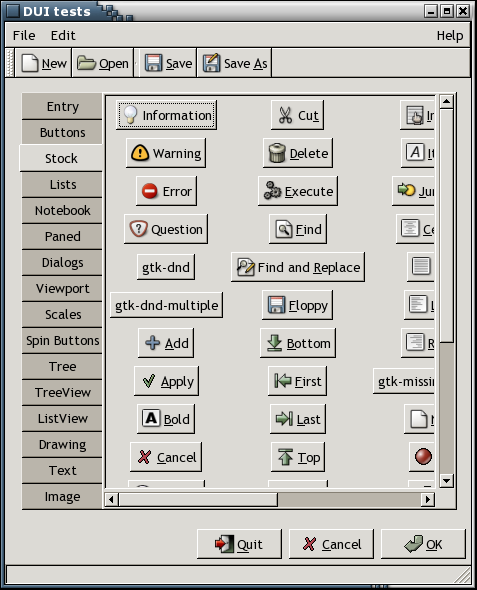Viewport: 477px width, 590px height.
Task: Click the Cut scissors stock button
Action: tap(298, 115)
